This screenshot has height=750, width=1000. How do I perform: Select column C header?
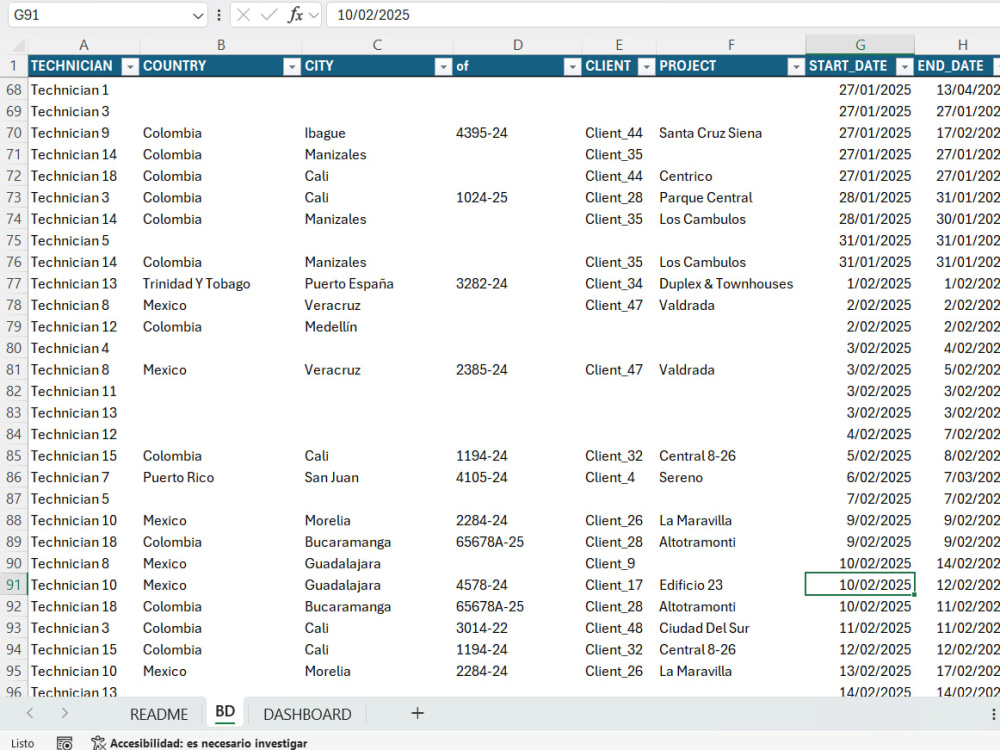[x=377, y=45]
